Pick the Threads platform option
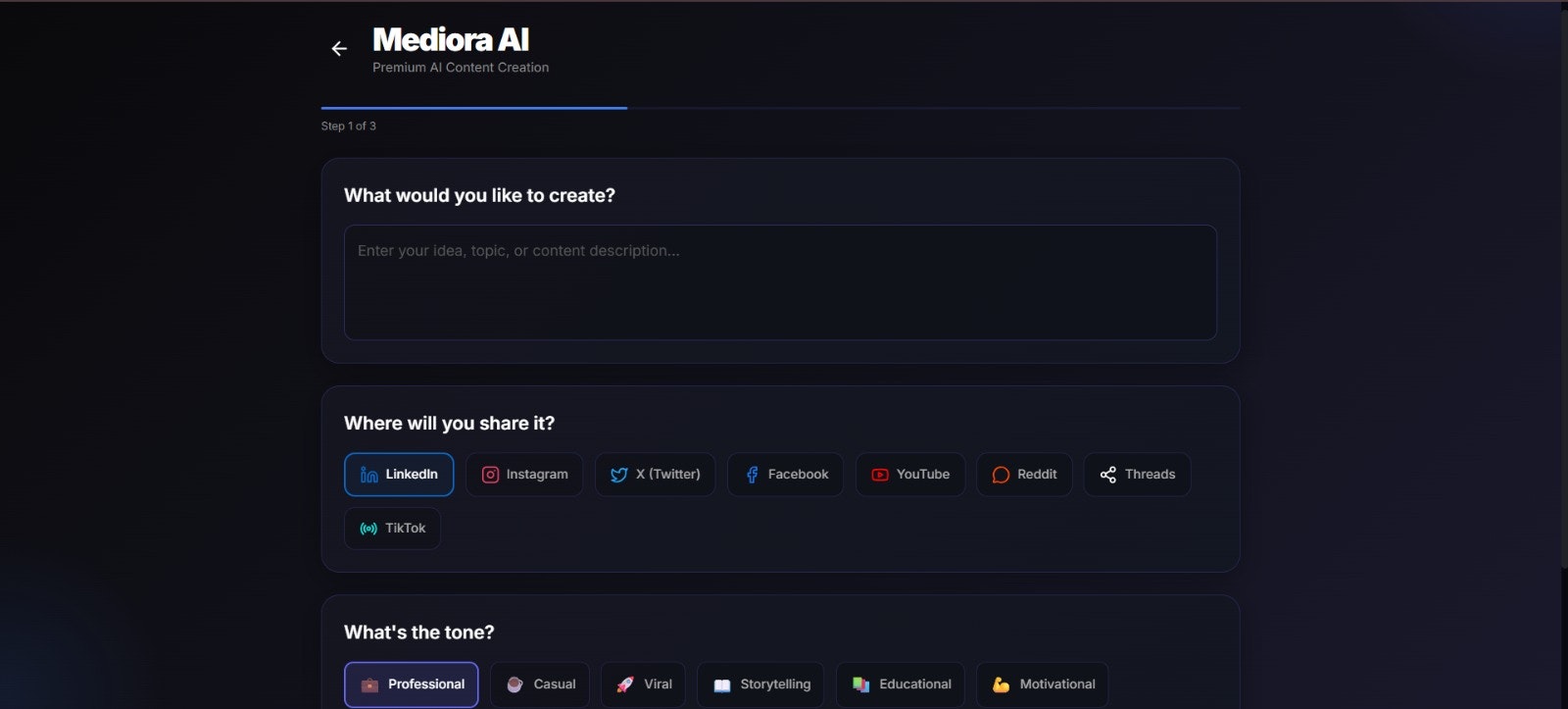 1137,475
